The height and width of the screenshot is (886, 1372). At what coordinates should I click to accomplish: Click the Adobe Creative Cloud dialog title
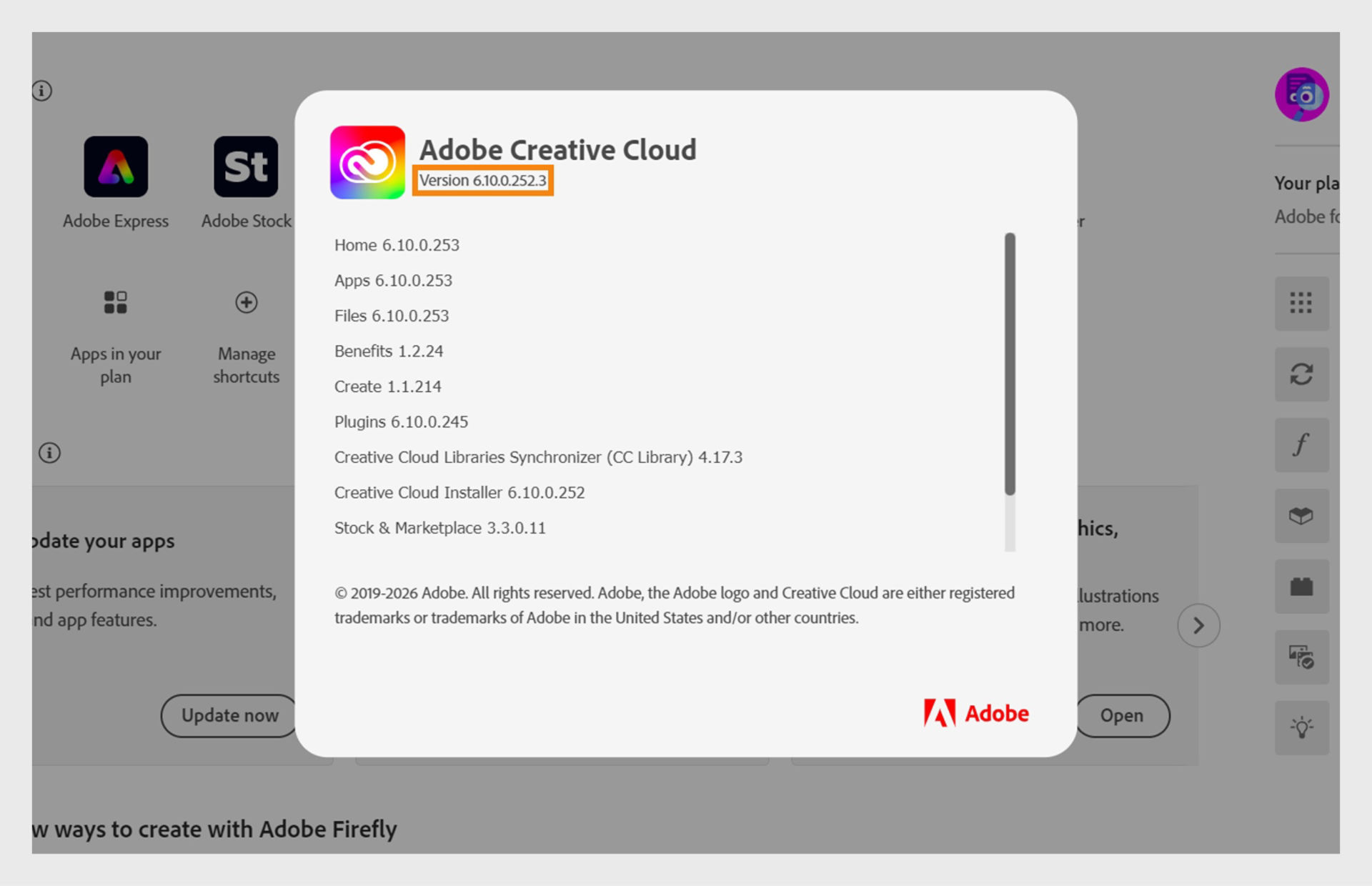(x=557, y=149)
